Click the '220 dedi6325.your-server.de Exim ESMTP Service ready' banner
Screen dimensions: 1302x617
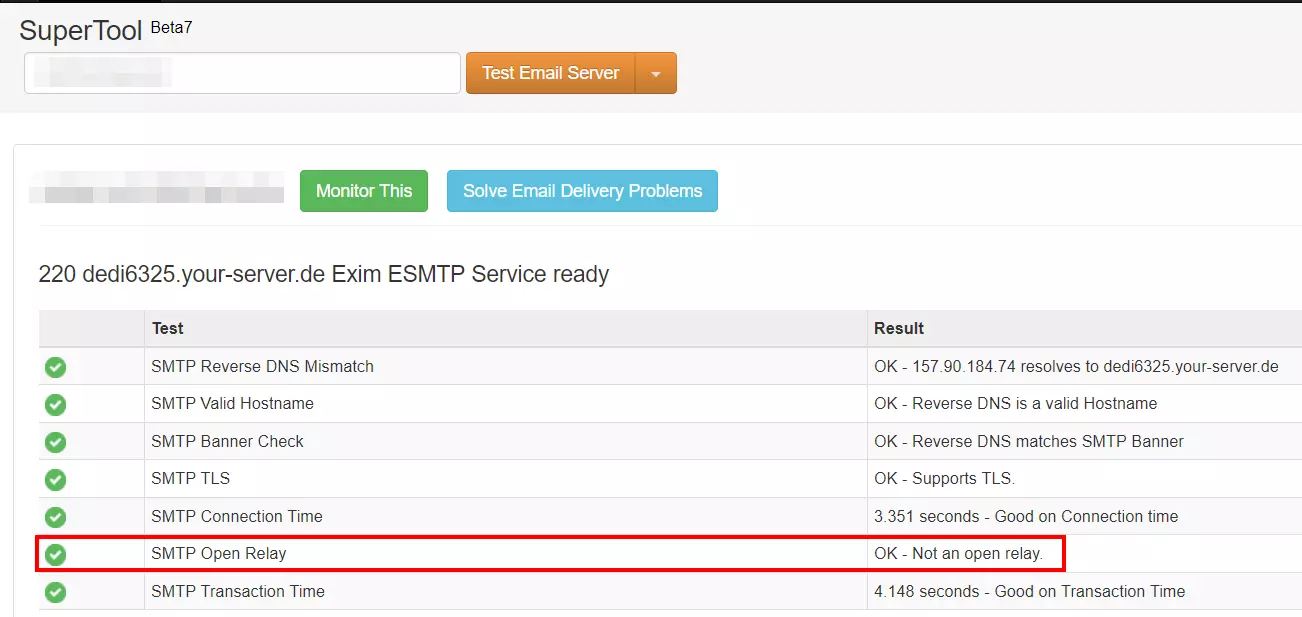tap(323, 274)
